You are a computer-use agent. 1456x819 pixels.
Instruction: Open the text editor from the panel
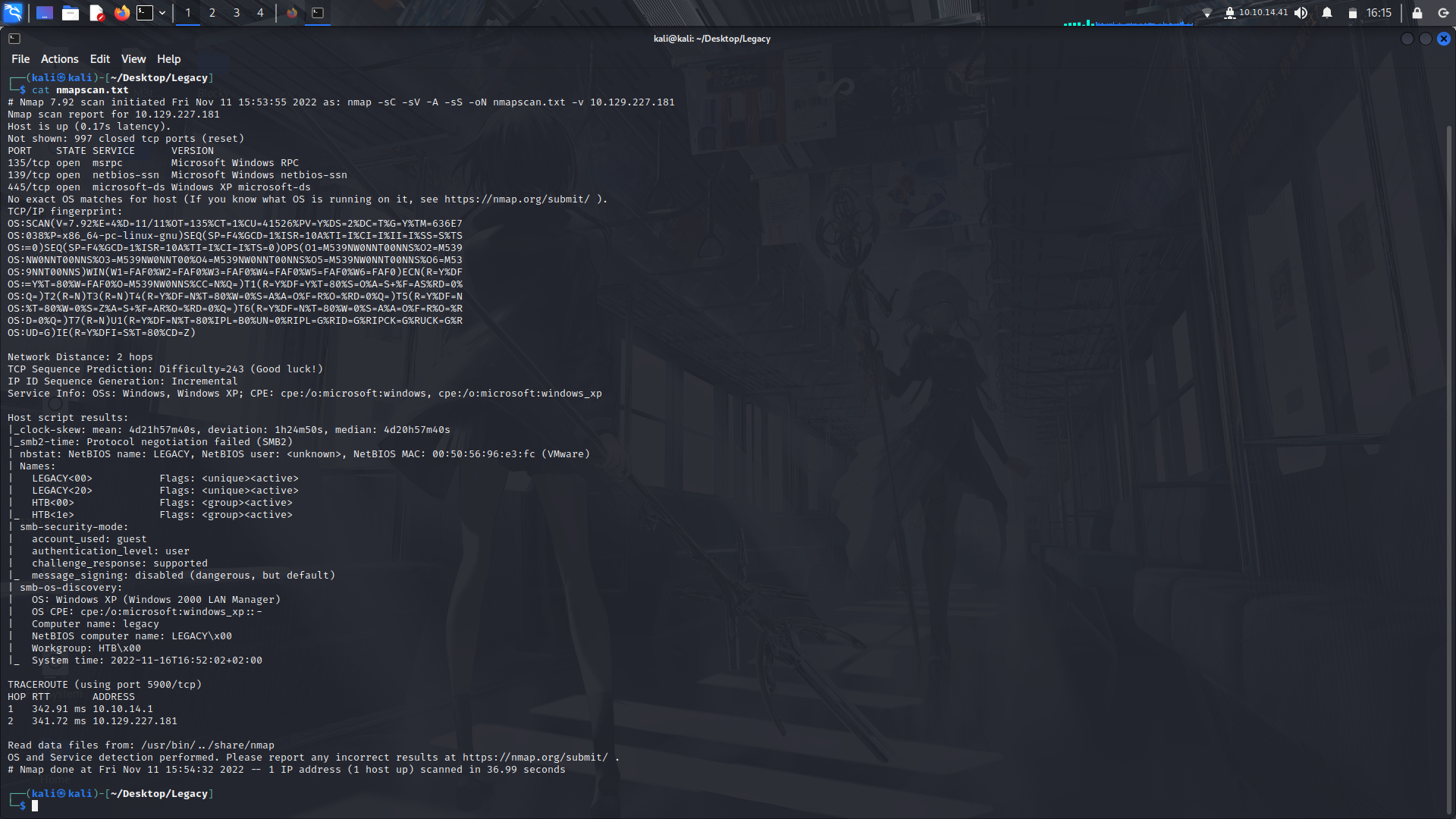click(96, 13)
